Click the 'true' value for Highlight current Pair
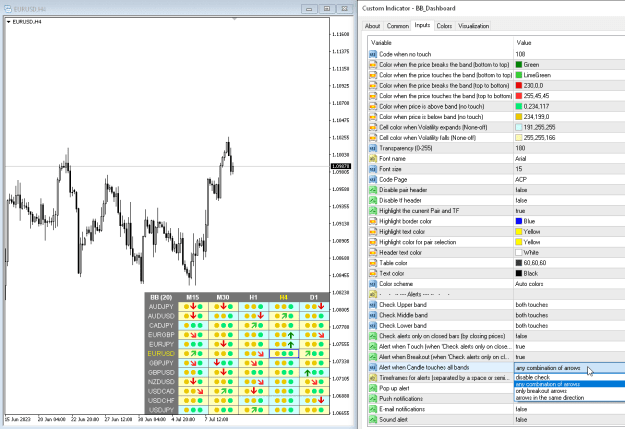This screenshot has height=429, width=625. pyautogui.click(x=520, y=211)
